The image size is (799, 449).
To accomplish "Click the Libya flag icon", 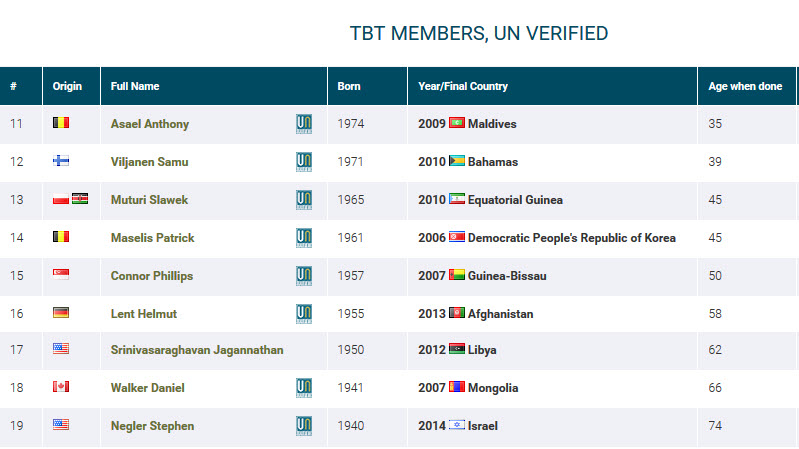I will [x=458, y=350].
